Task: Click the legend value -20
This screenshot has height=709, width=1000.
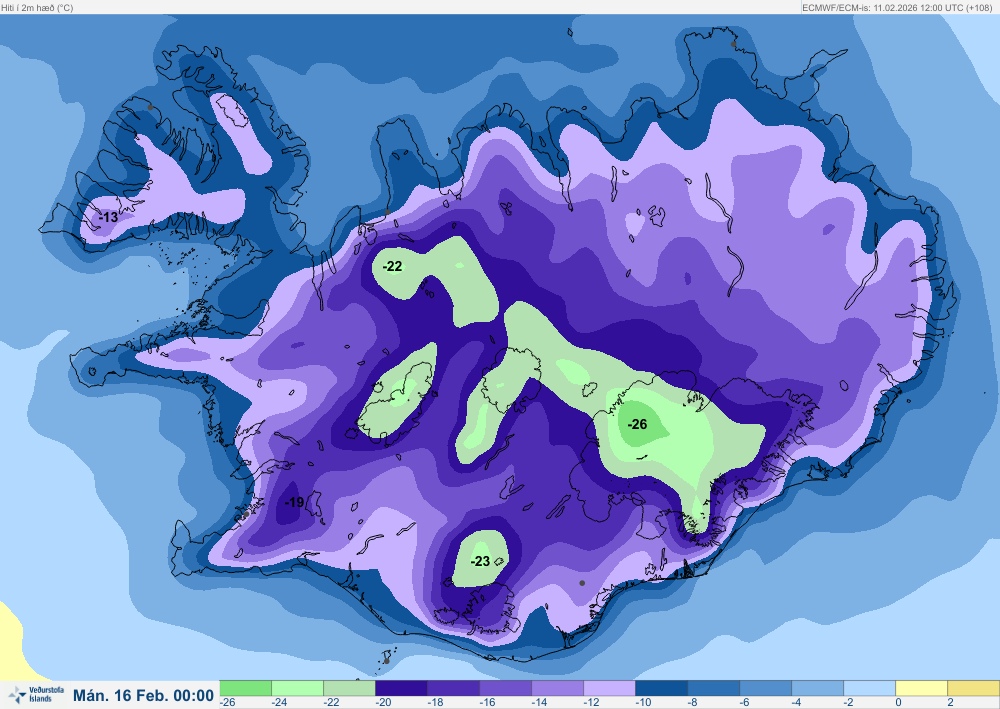Action: 383,703
